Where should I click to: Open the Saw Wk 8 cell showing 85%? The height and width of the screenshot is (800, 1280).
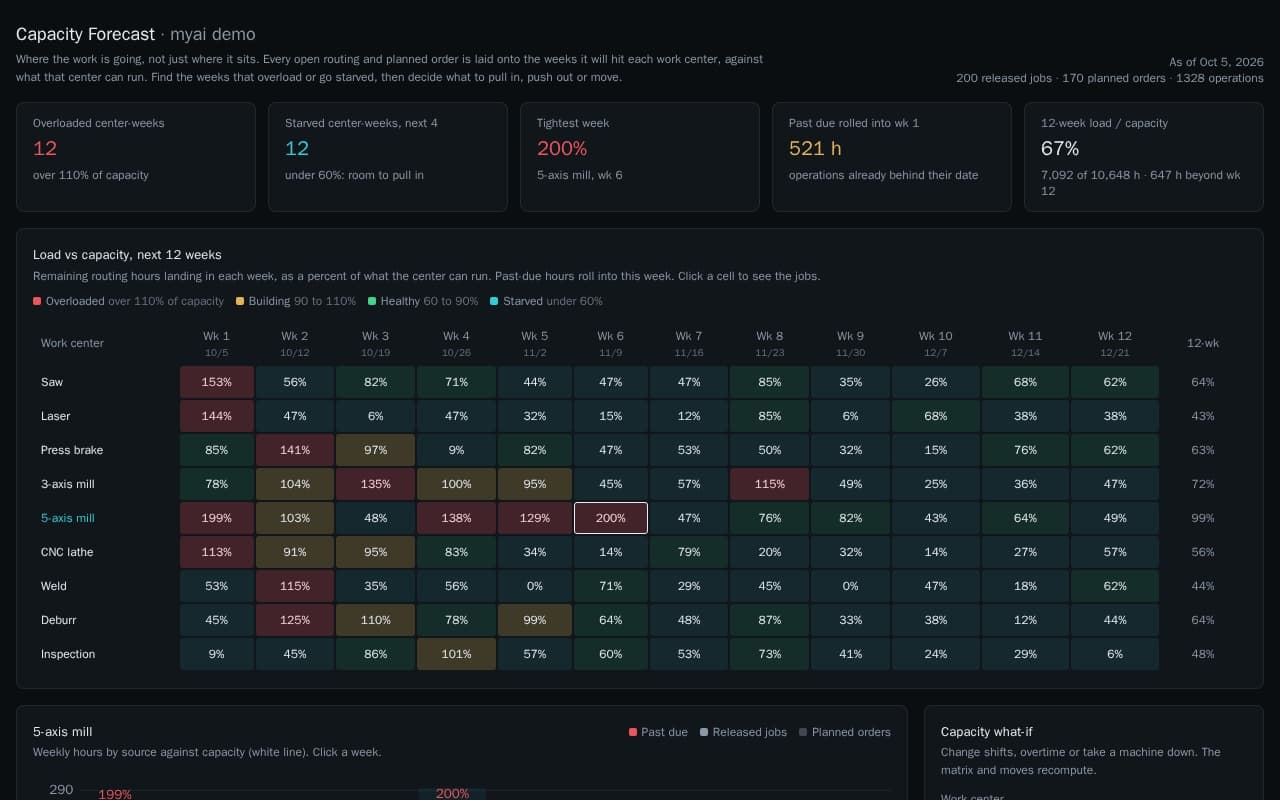pos(770,382)
